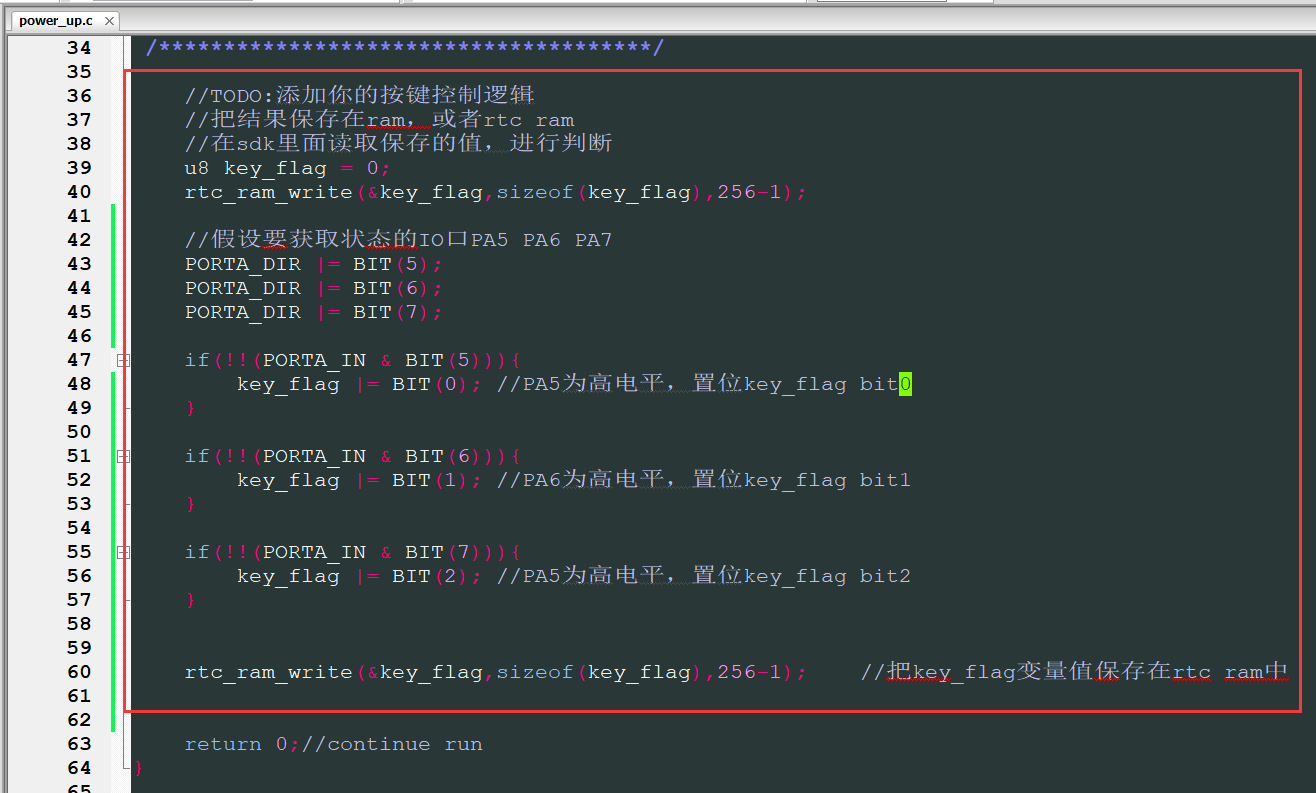Click the 'key_flag bit2' comment on line 56
The image size is (1316, 793).
(827, 576)
